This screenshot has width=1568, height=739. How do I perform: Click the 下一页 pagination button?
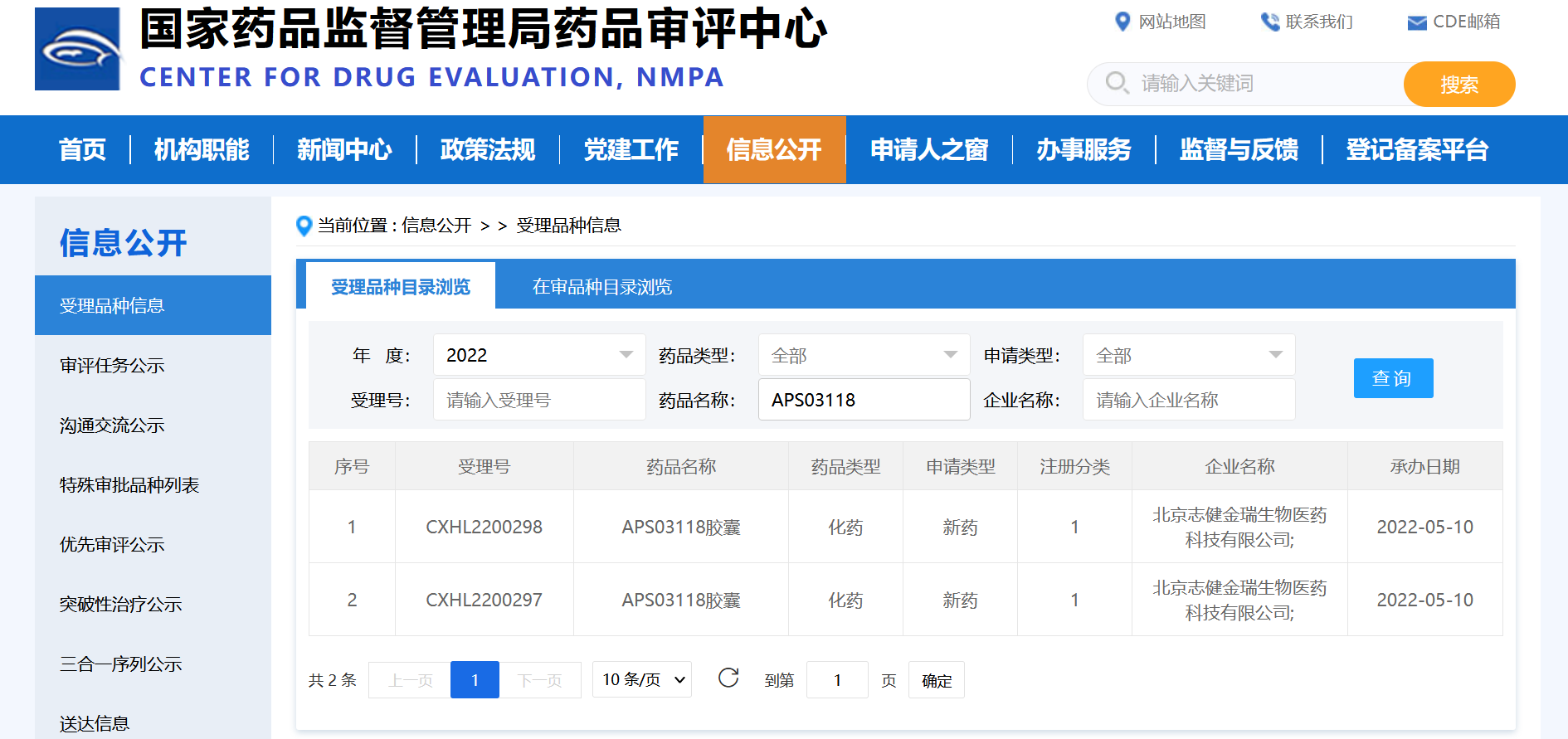(540, 679)
